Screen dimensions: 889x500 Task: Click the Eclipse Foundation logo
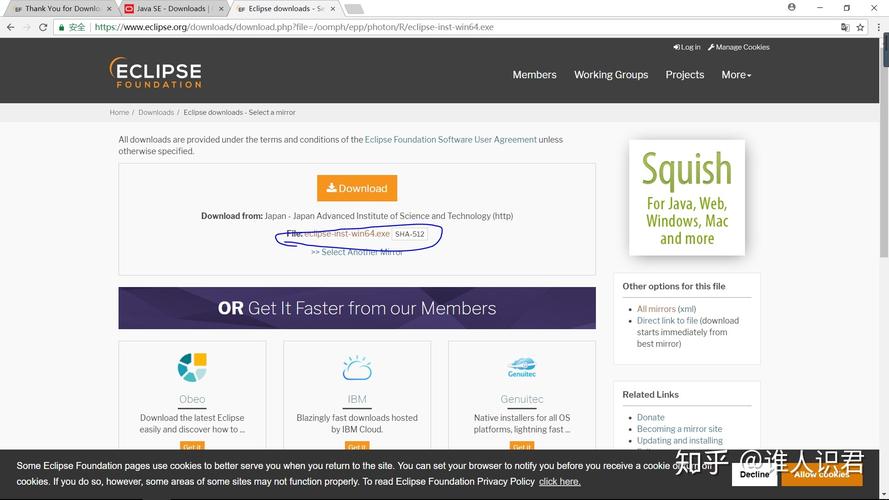click(155, 73)
